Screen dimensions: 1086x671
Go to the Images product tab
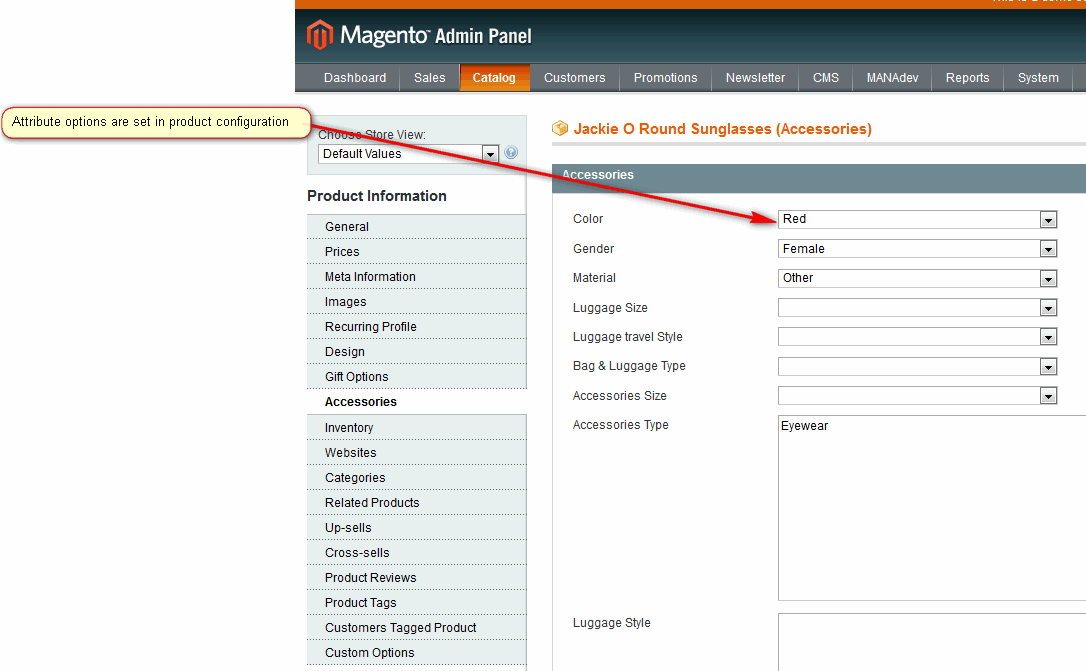[416, 302]
